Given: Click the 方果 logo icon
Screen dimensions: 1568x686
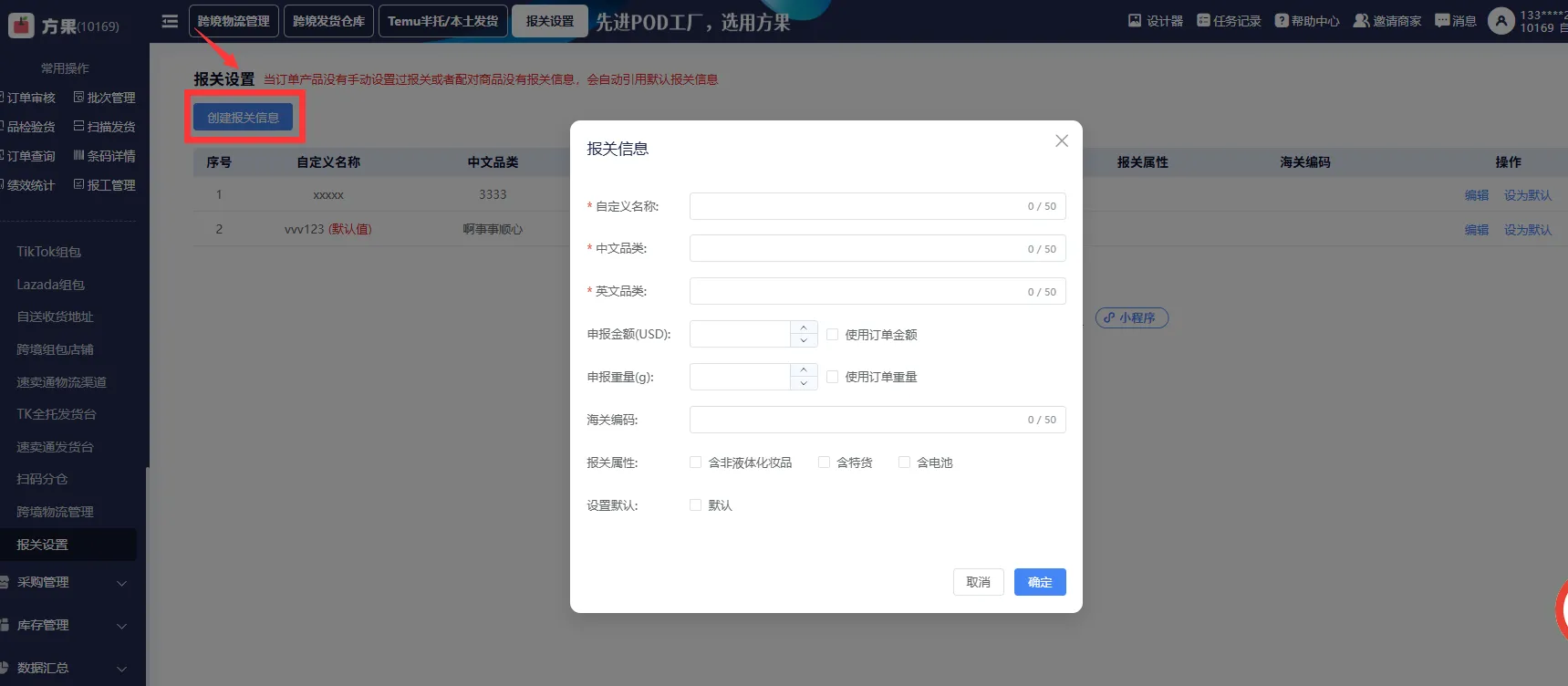Looking at the screenshot, I should (x=21, y=26).
